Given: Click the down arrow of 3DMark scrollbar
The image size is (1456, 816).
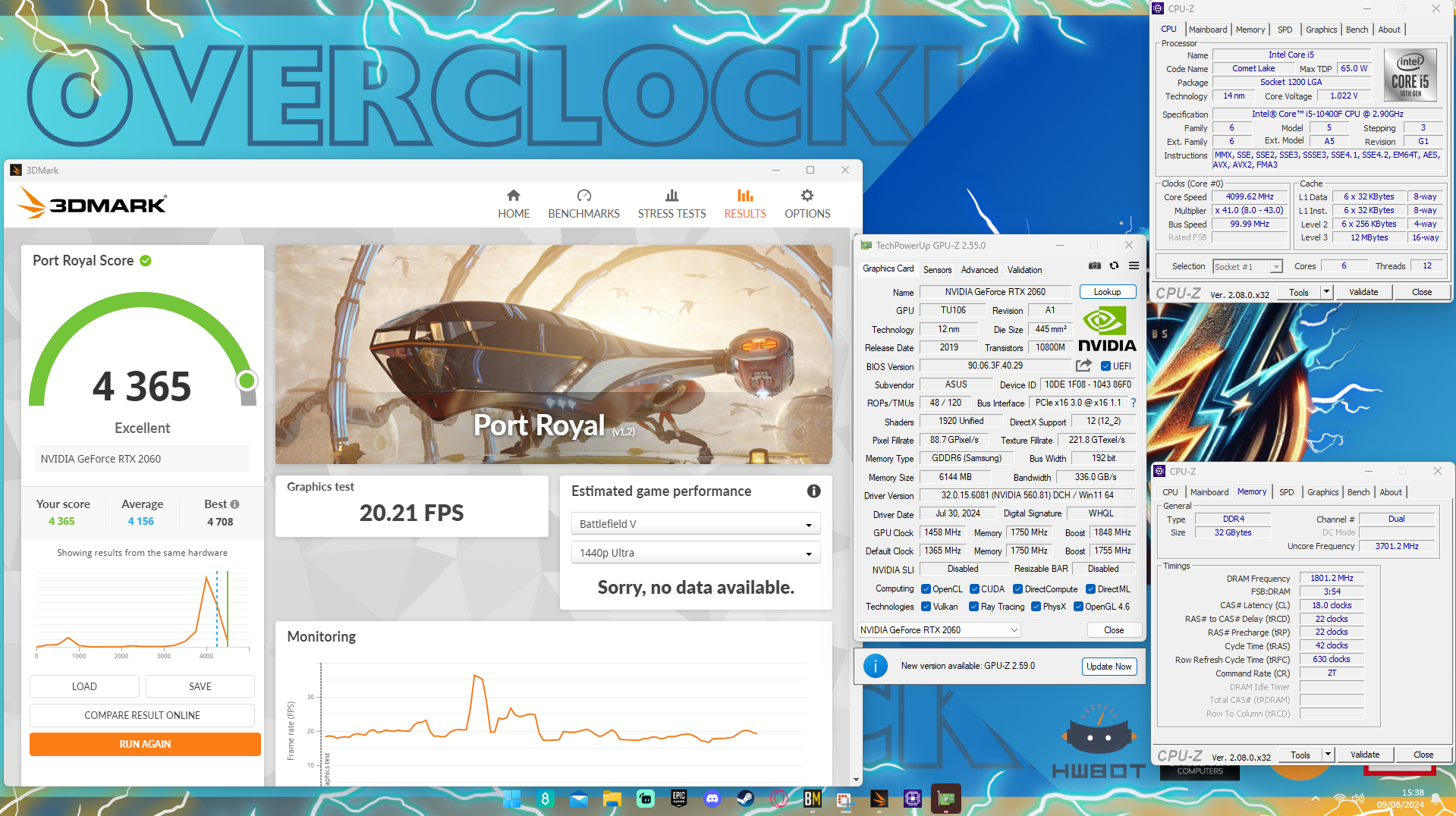Looking at the screenshot, I should [856, 780].
